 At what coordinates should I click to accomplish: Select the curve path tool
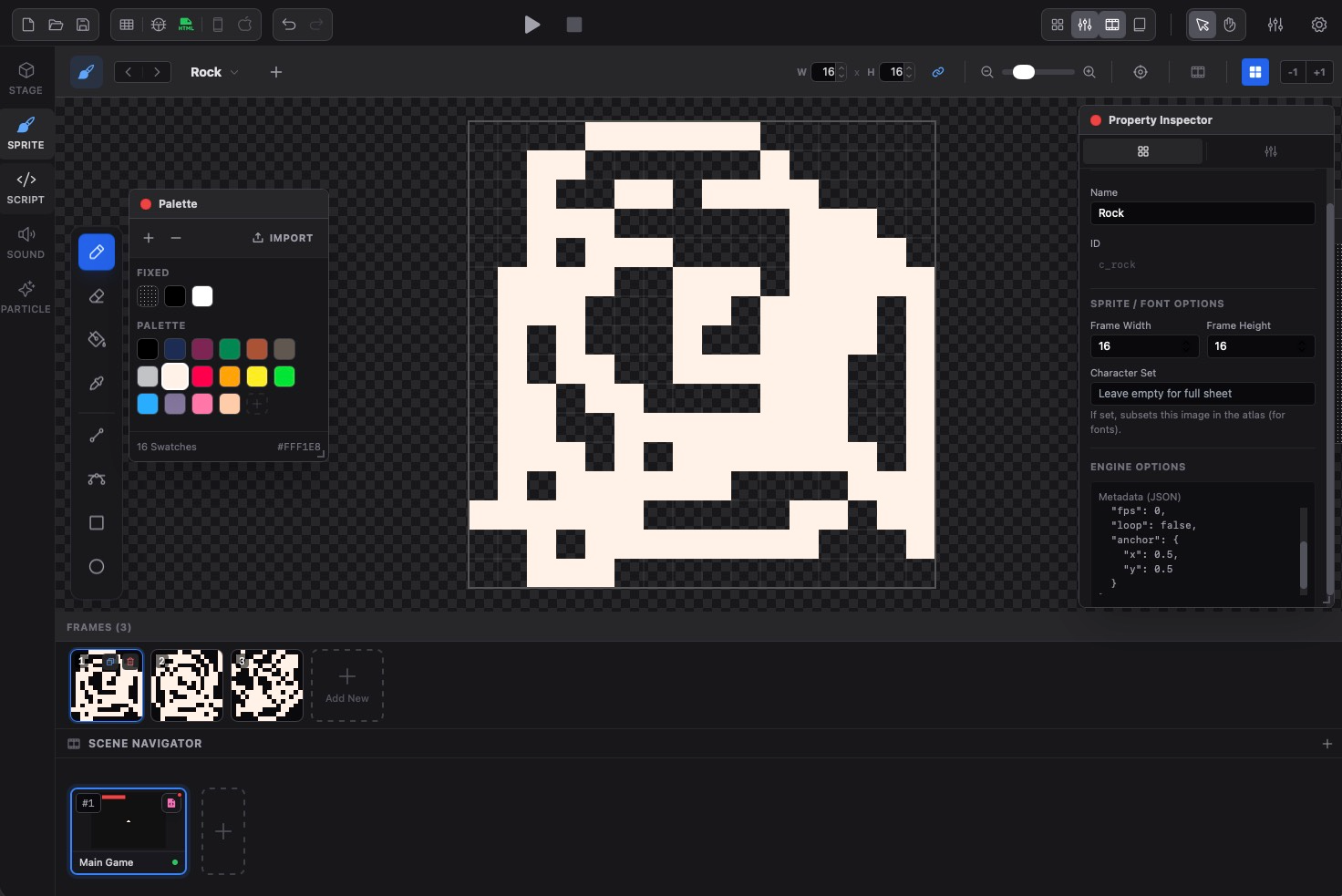pyautogui.click(x=97, y=479)
